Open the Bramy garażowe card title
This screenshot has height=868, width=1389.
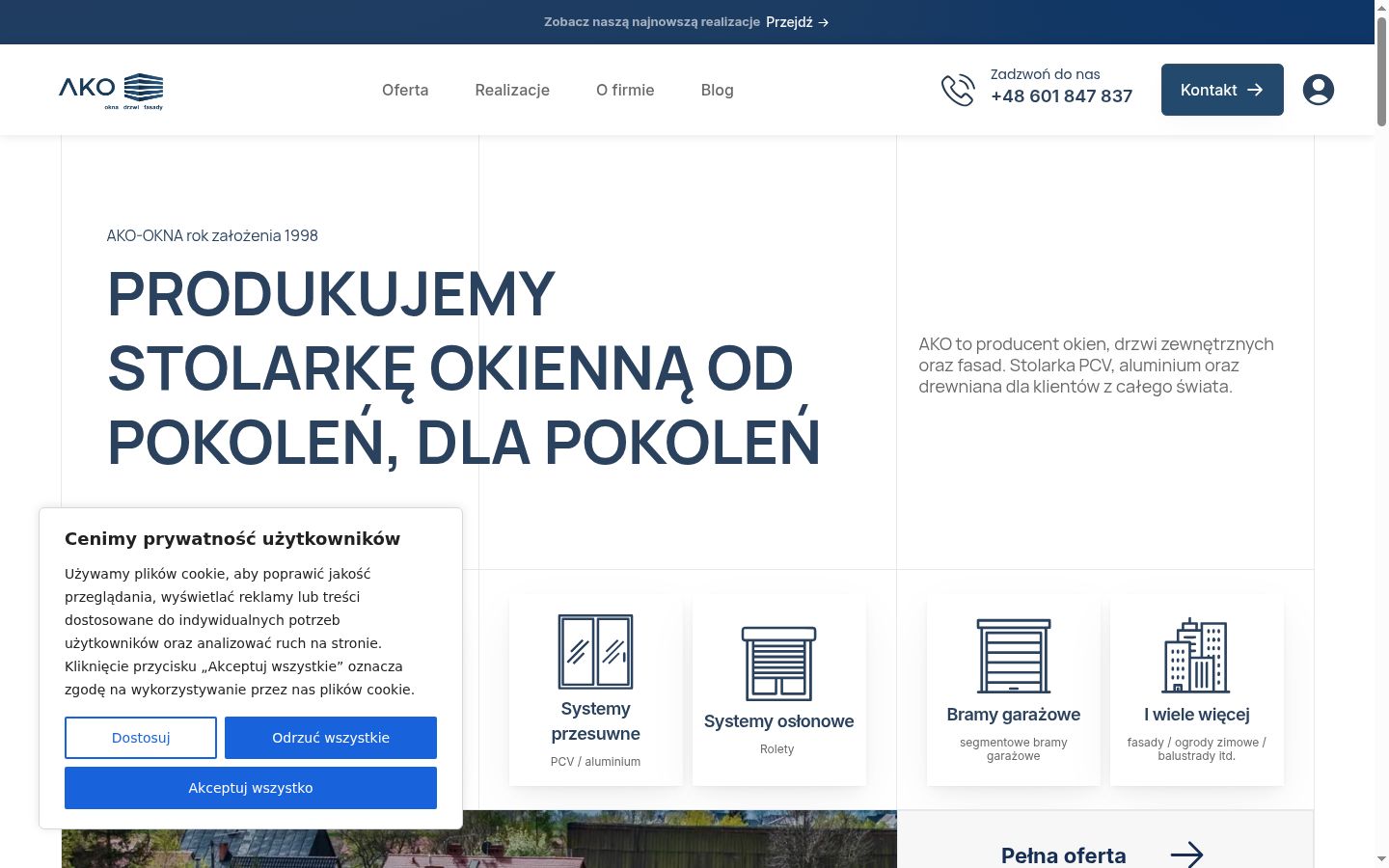tap(1013, 715)
